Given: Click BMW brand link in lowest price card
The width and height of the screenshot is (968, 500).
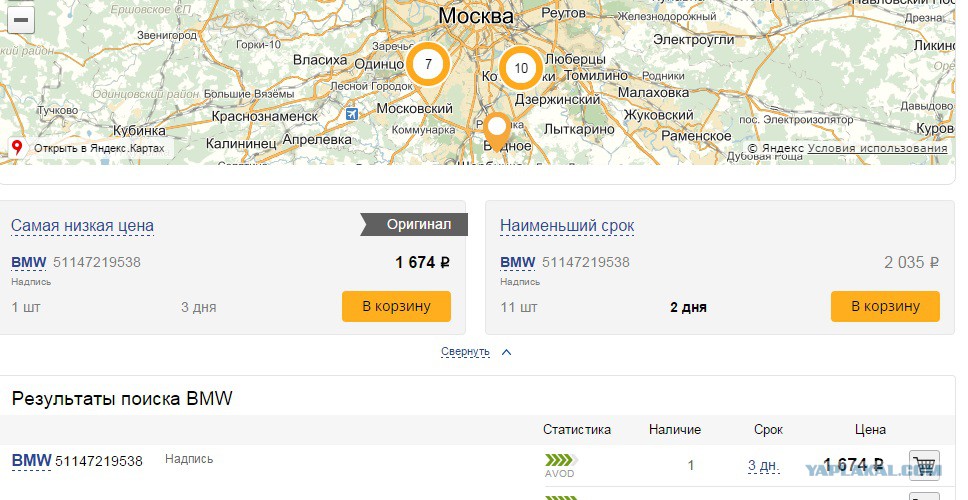Looking at the screenshot, I should [x=28, y=262].
